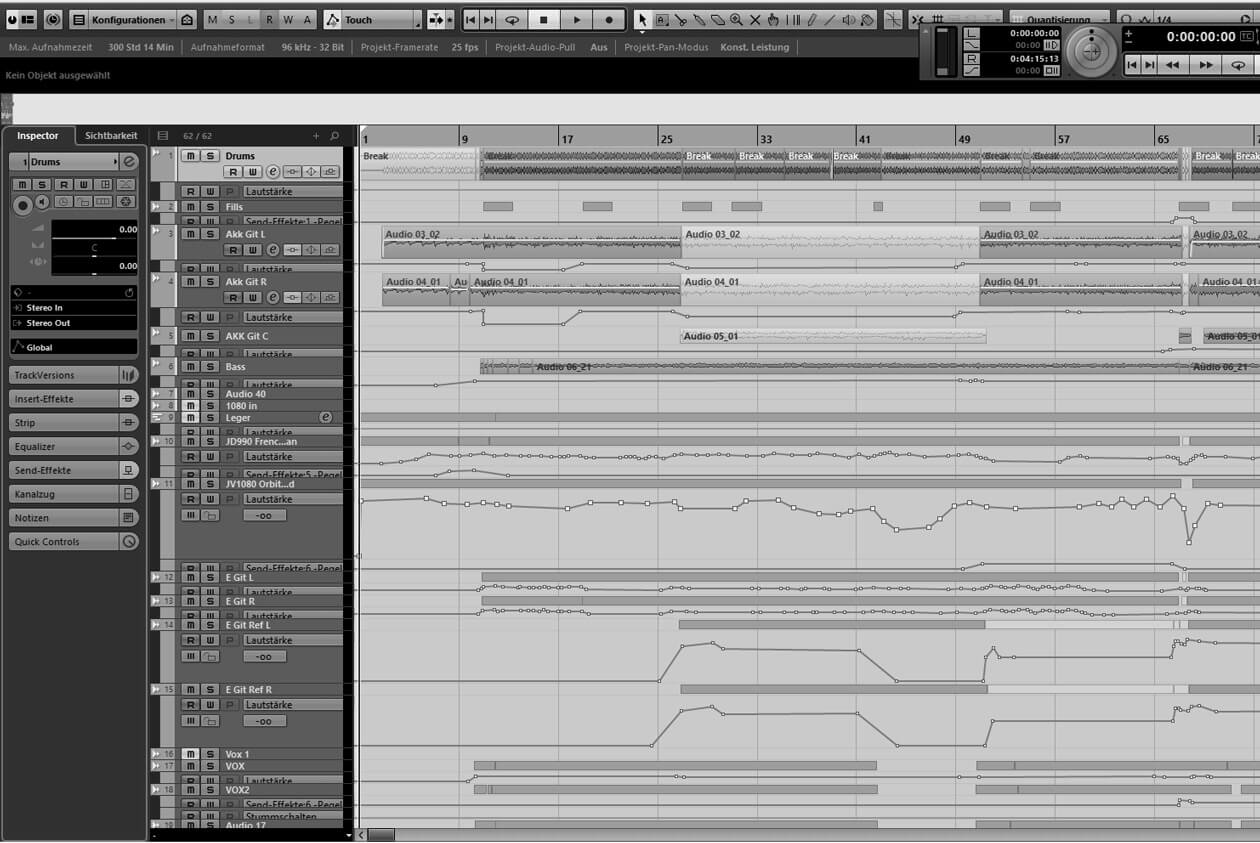Switch to the Sichtbarkeit tab
The height and width of the screenshot is (843, 1260).
pos(111,136)
